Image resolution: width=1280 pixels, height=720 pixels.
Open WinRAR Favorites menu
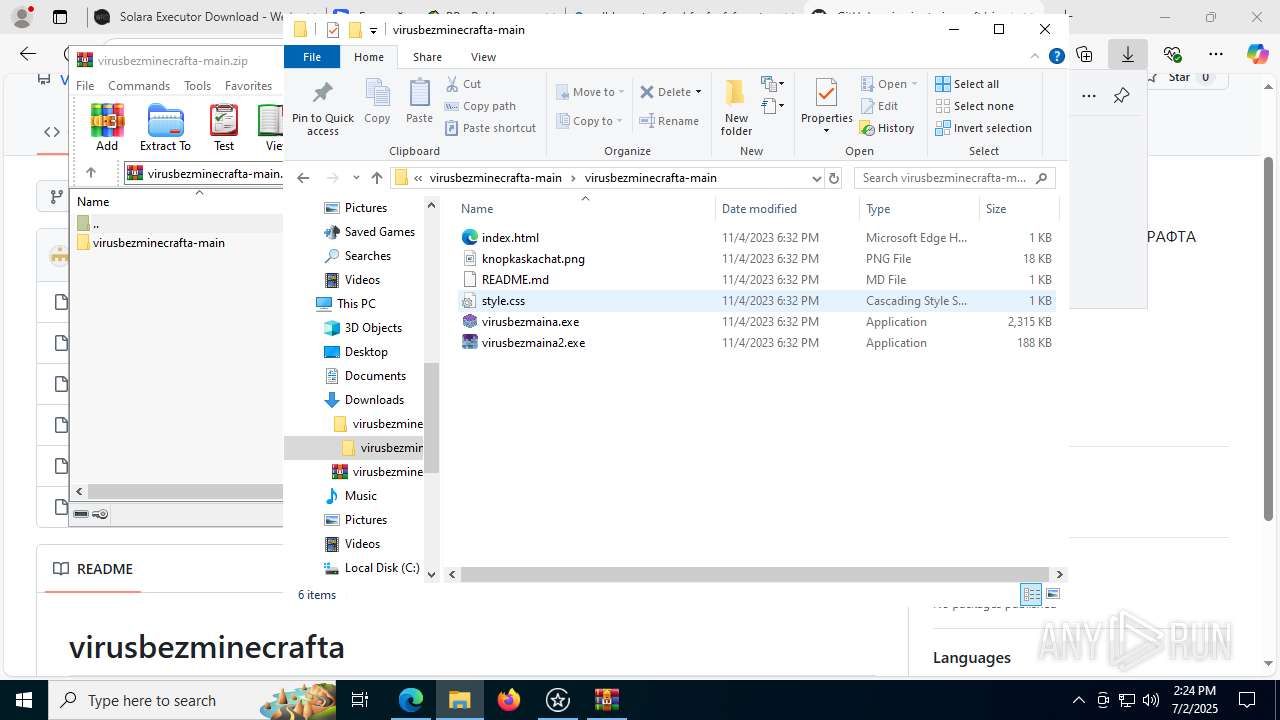248,86
